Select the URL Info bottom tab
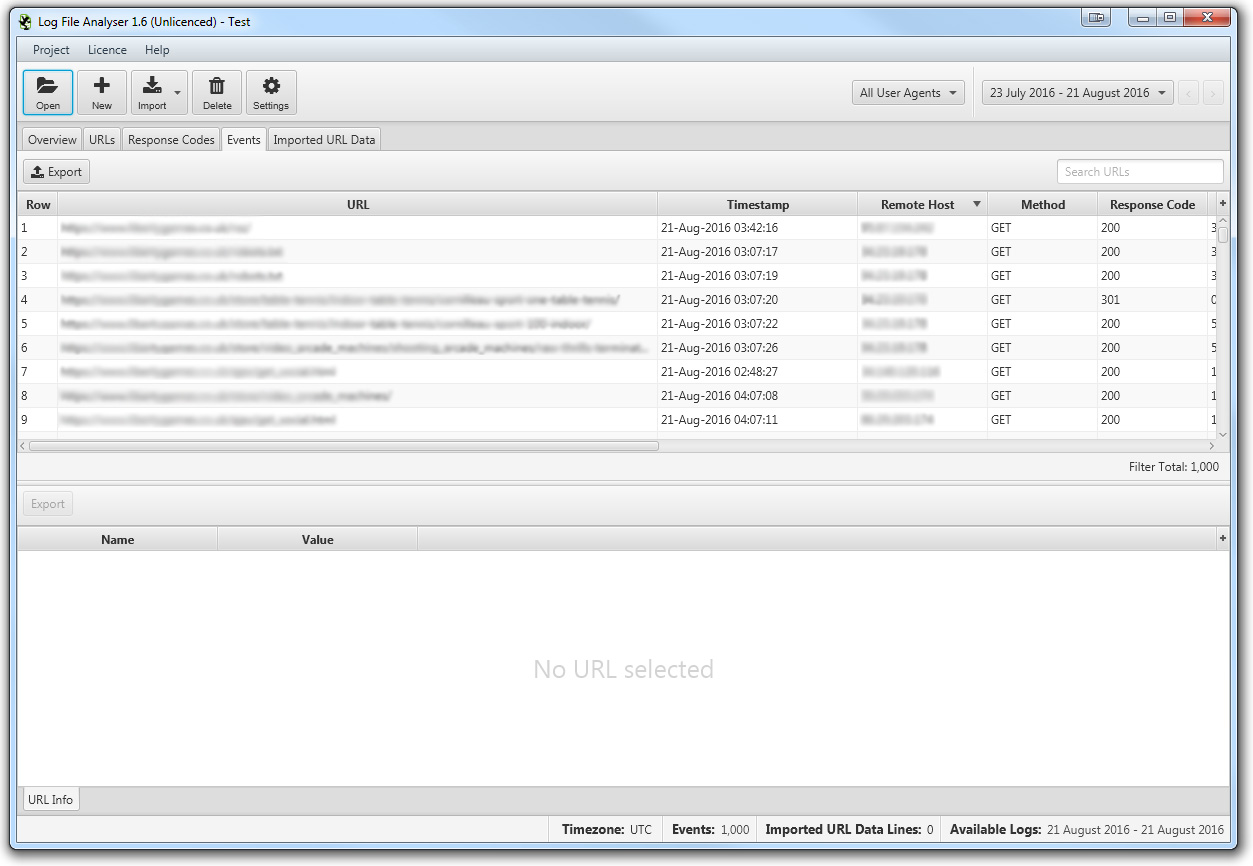This screenshot has height=866, width=1253. [50, 800]
